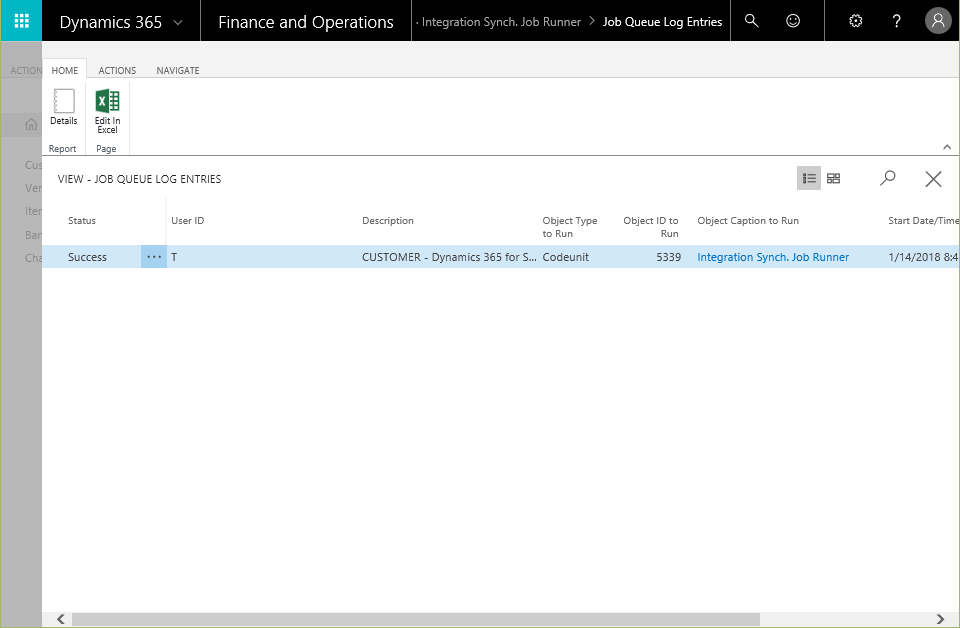960x628 pixels.
Task: Click the horizontal scrollbar left arrow
Action: click(x=61, y=619)
